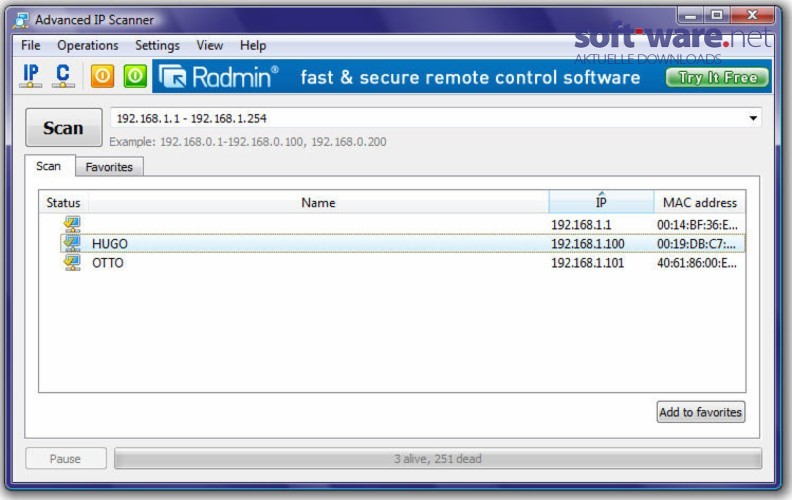The width and height of the screenshot is (792, 500).
Task: Click MAC address 00:14:BF:36:E...
Action: 697,225
